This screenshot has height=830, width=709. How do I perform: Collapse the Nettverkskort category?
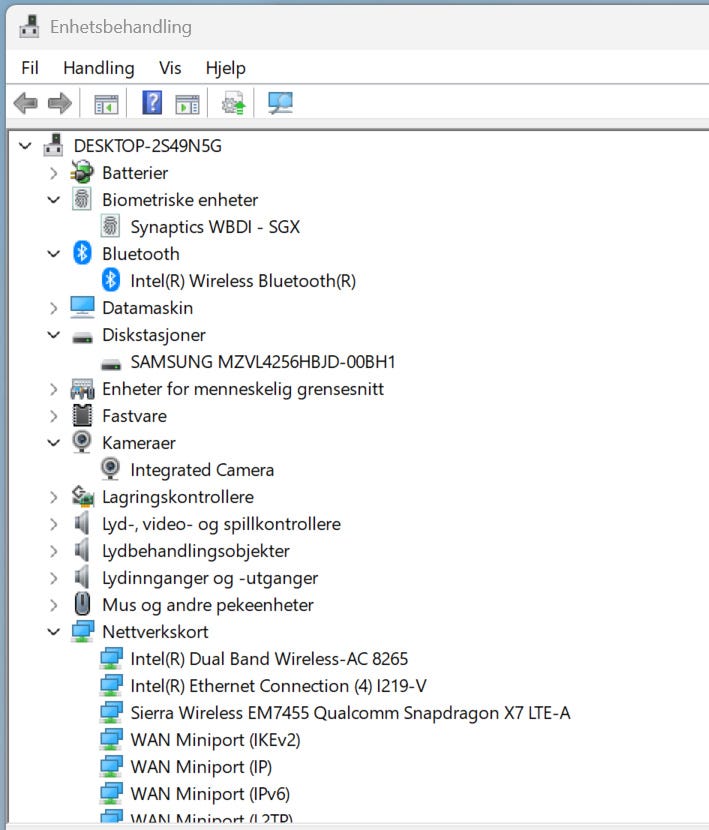(53, 631)
